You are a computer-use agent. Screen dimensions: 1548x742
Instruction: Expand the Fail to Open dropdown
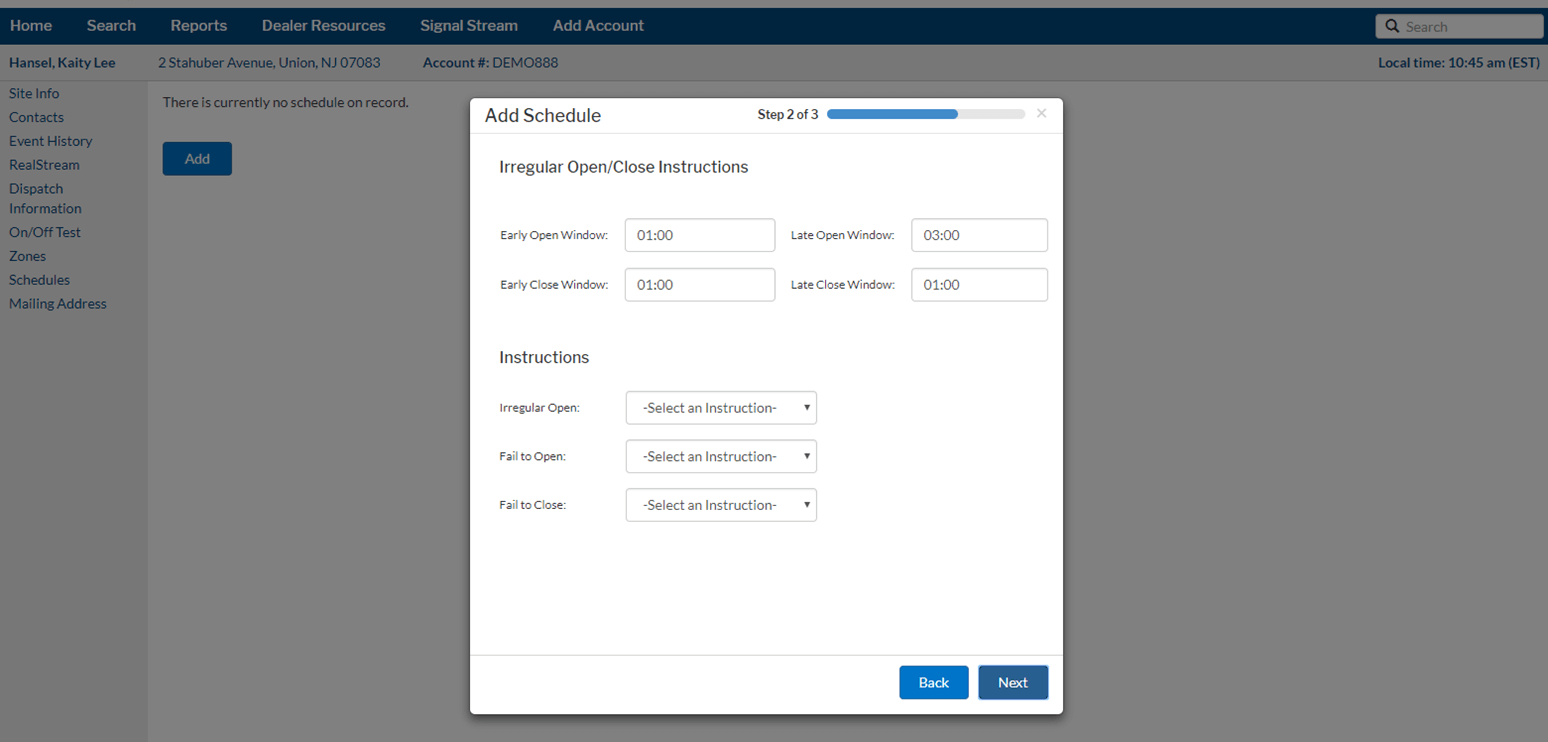721,457
